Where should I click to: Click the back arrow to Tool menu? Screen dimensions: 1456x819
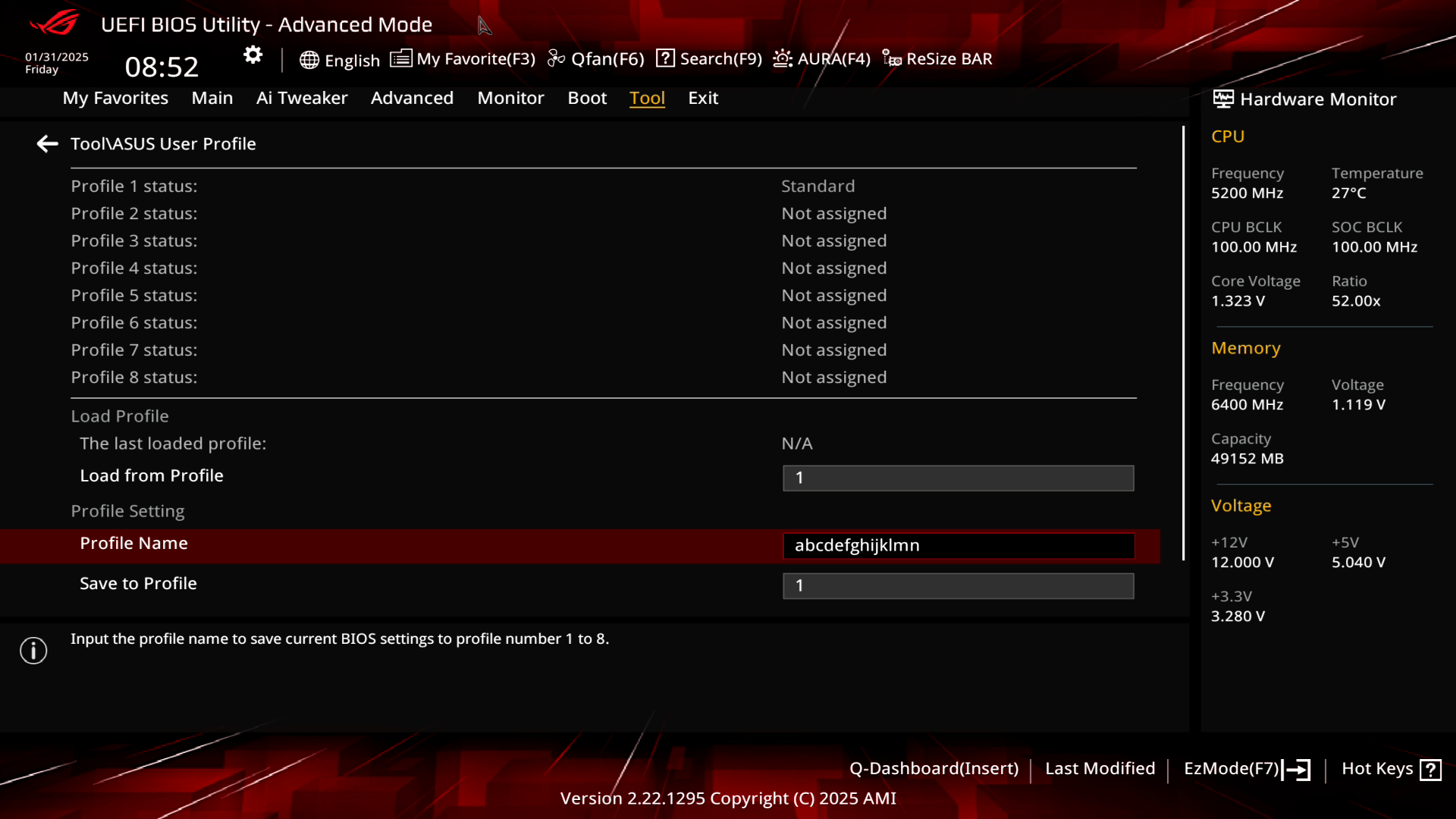[47, 143]
